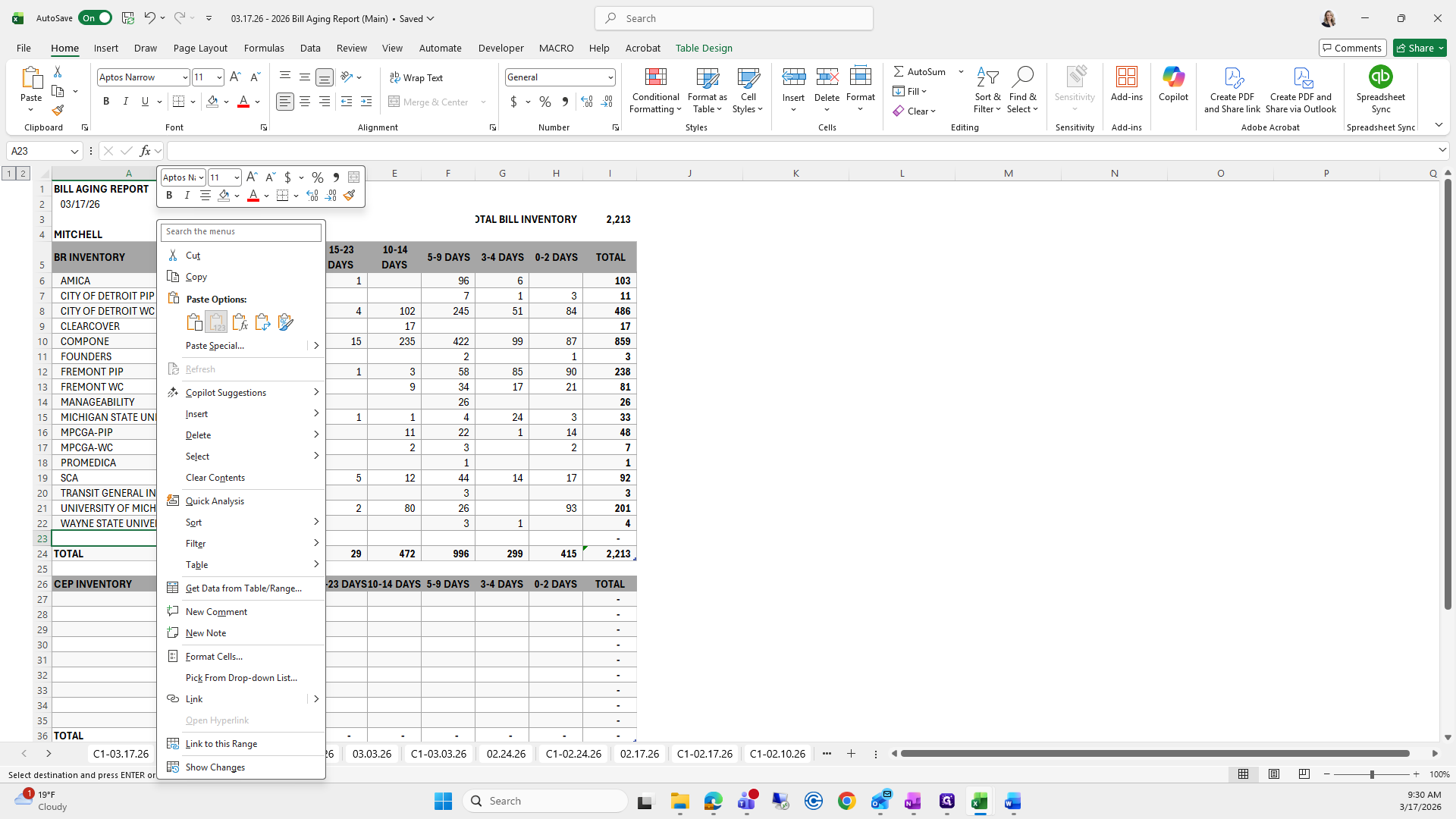
Task: Toggle the AutoSave switch
Action: 96,18
